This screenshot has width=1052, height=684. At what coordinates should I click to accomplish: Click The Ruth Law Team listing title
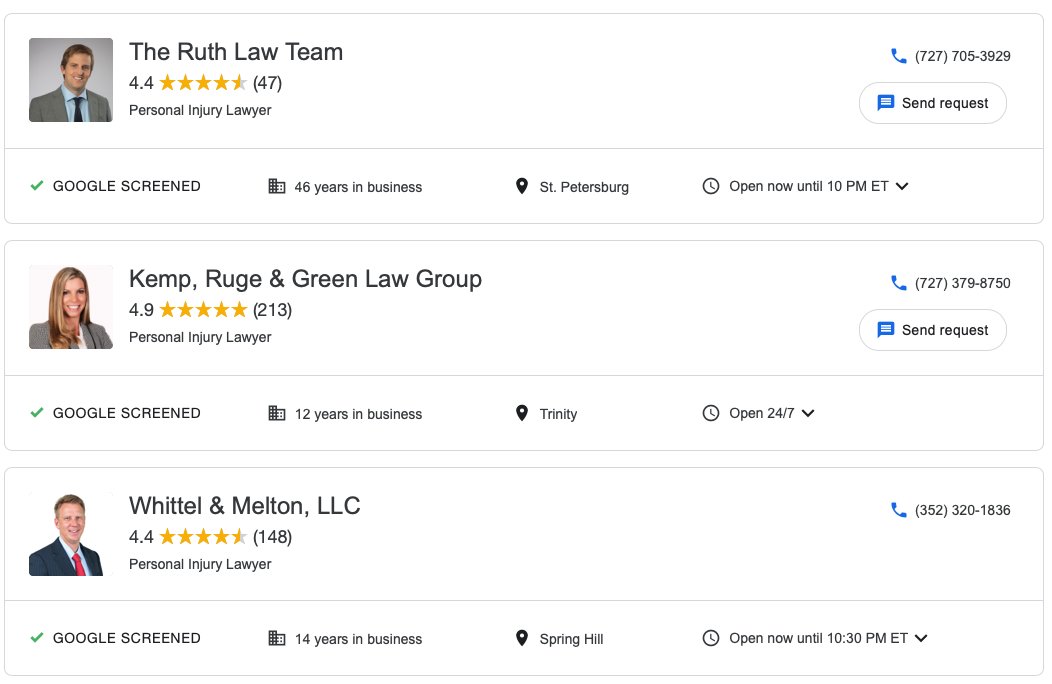tap(235, 52)
